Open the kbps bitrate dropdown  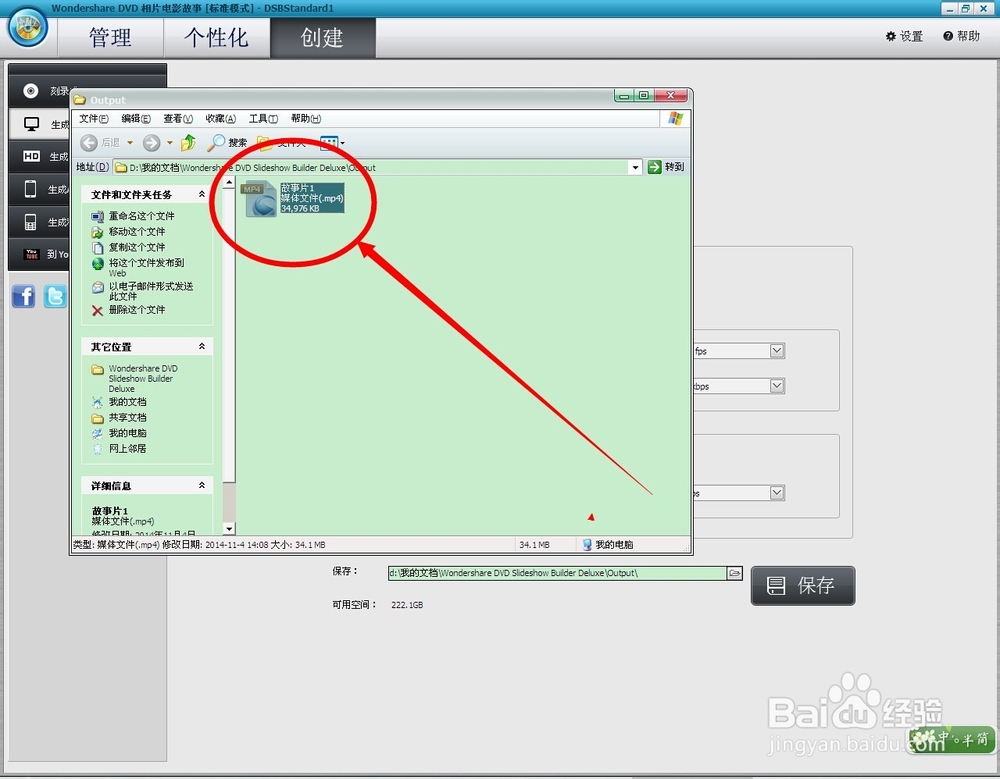click(x=776, y=386)
